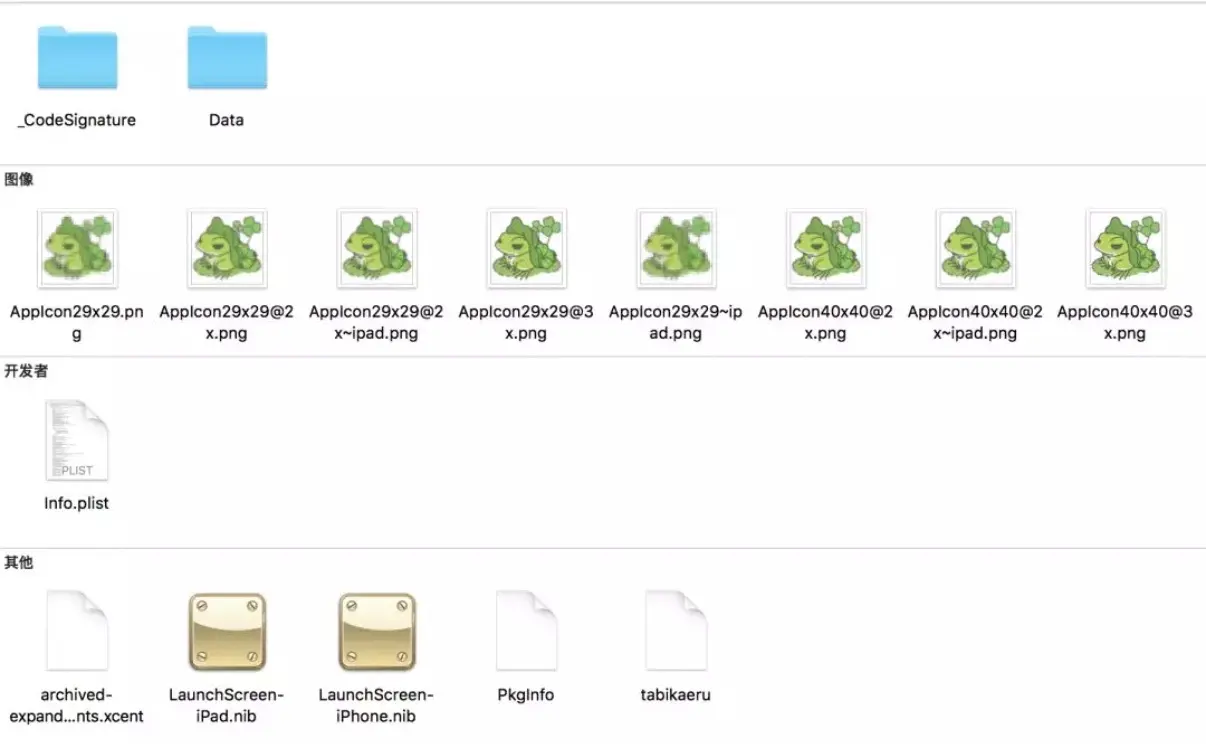Select the AppIcon29x29.png frog thumbnail
Viewport: 1206px width, 744px height.
pyautogui.click(x=77, y=248)
